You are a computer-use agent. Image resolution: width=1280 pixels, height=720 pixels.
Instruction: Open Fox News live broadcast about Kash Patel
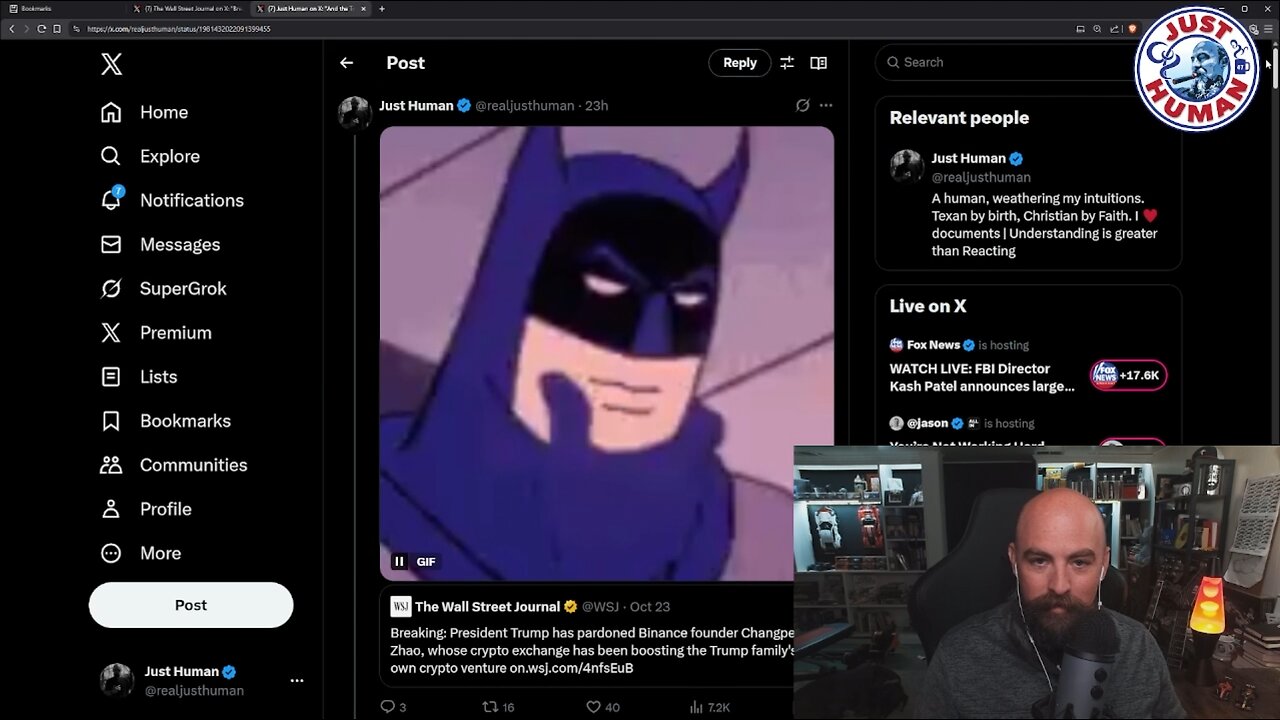click(984, 378)
